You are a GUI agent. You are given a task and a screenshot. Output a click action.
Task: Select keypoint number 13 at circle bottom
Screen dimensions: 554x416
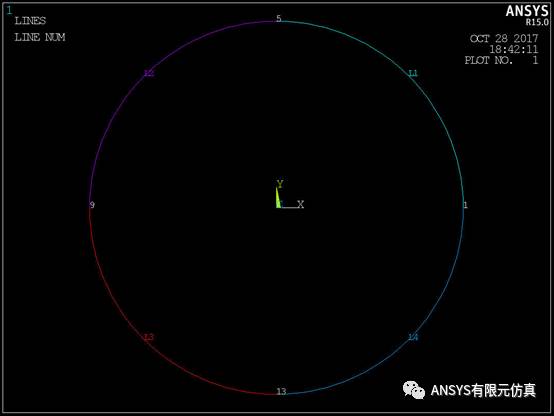point(281,391)
